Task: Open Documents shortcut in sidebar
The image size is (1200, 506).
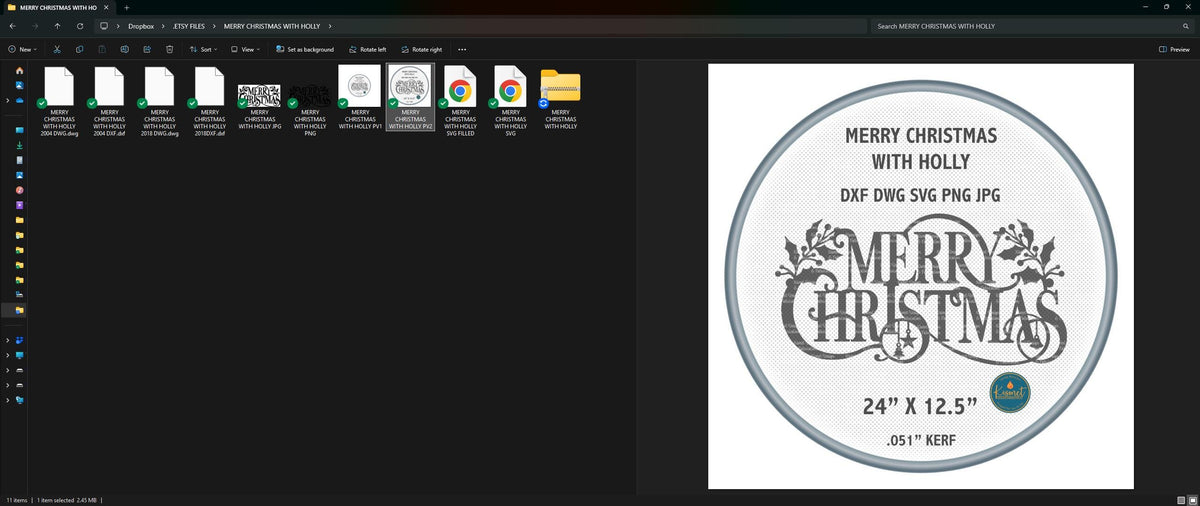Action: tap(19, 160)
